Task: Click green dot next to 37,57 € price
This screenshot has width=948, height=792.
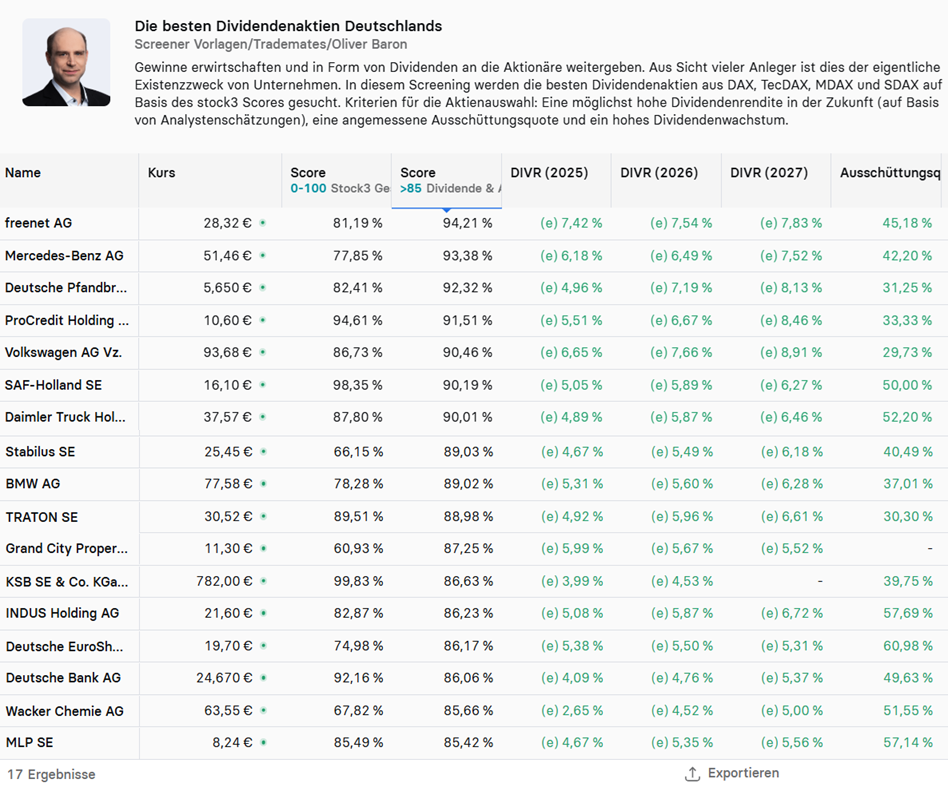Action: [x=262, y=417]
